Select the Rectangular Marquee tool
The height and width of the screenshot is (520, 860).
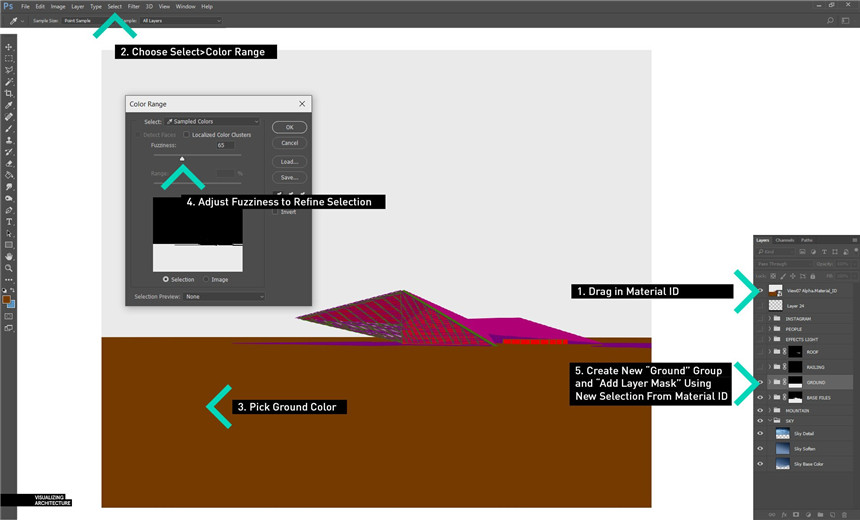click(9, 59)
